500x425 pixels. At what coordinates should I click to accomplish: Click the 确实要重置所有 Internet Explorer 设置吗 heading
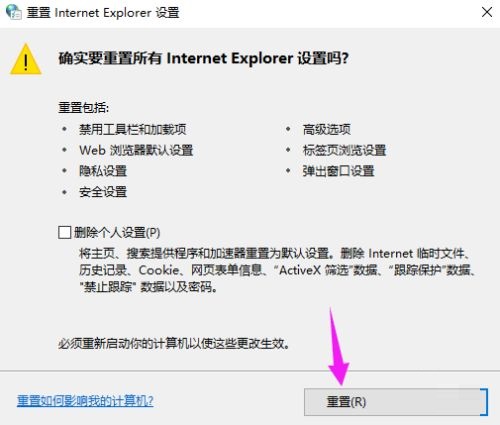[203, 58]
